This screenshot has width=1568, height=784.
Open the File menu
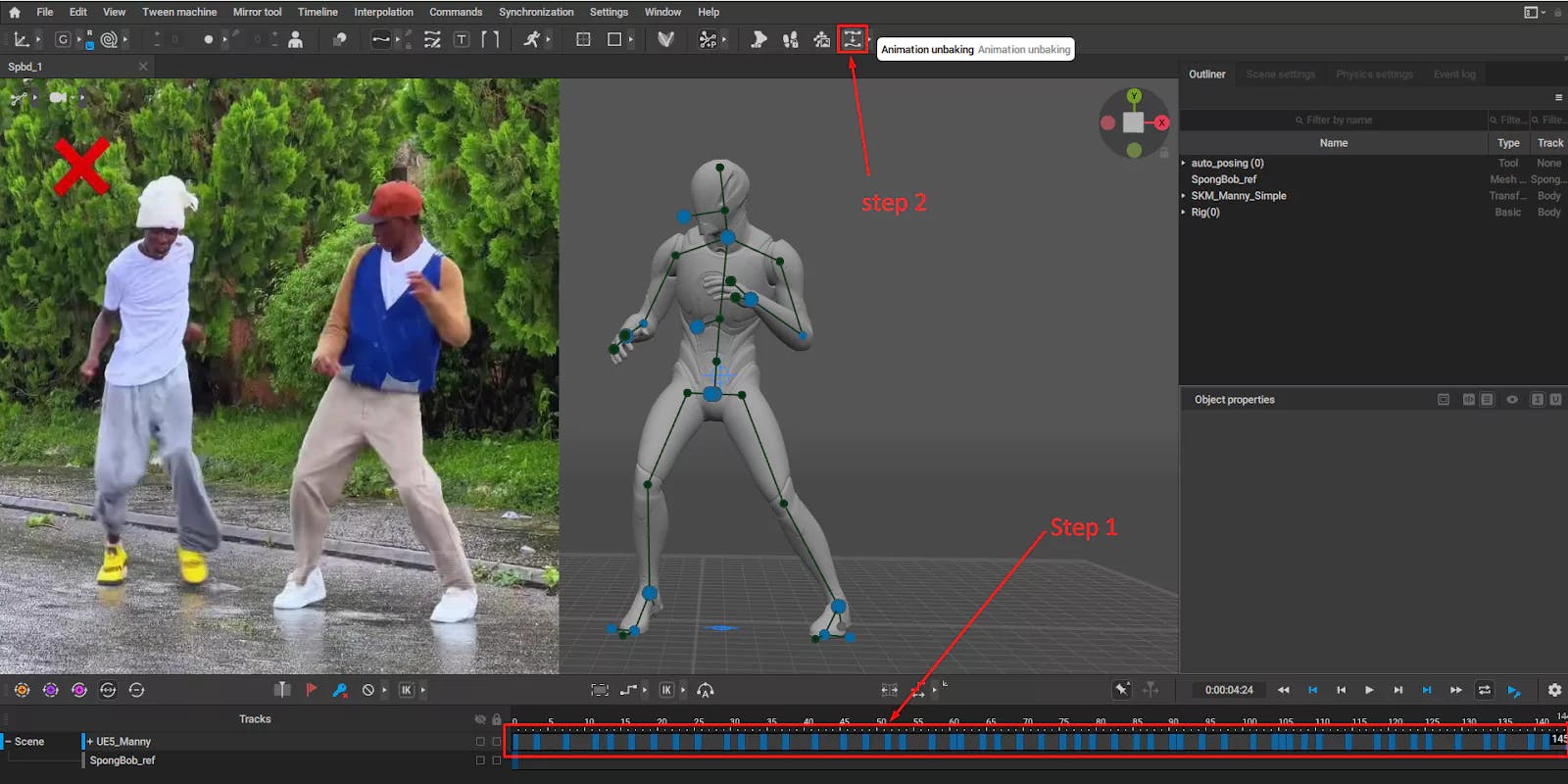(x=45, y=12)
